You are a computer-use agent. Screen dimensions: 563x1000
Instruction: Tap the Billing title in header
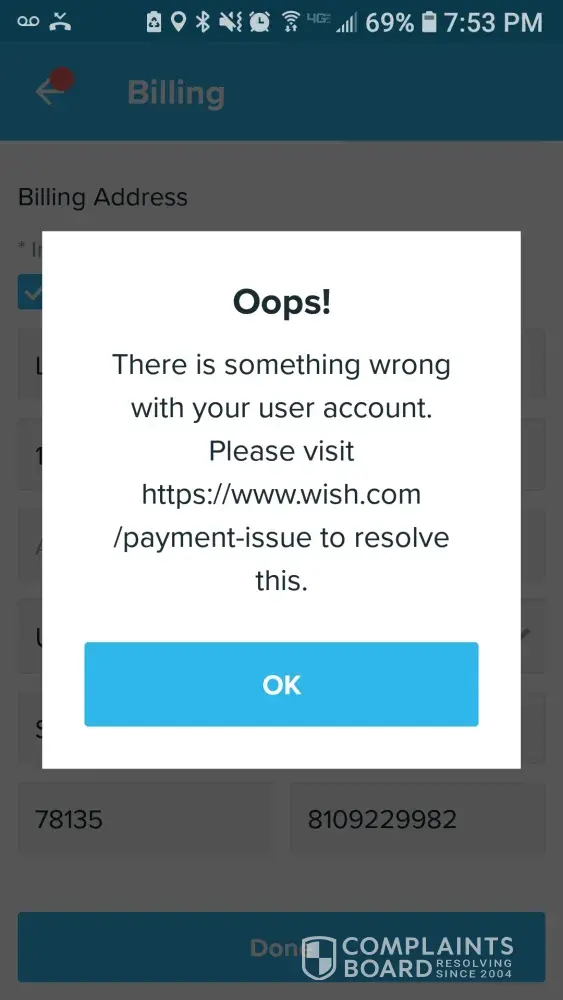[176, 92]
